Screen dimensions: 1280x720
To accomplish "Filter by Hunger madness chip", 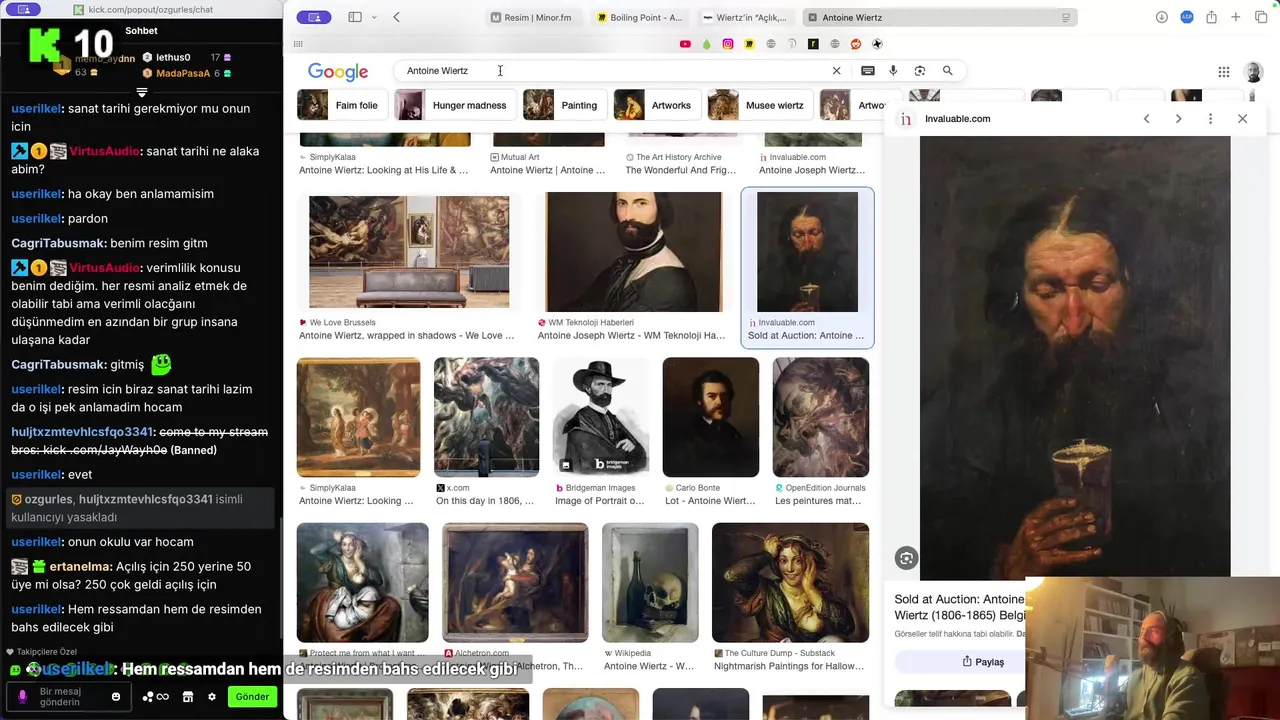I will coord(454,105).
